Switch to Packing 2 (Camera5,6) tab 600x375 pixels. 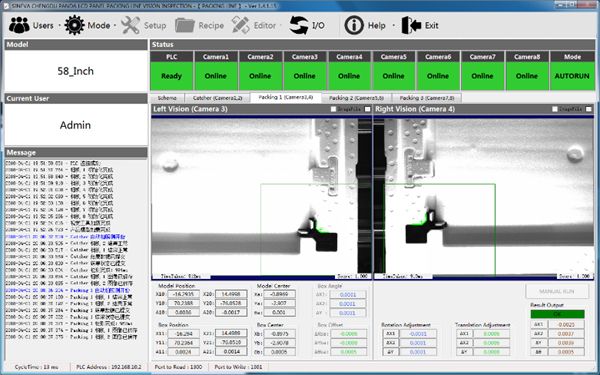[x=356, y=98]
